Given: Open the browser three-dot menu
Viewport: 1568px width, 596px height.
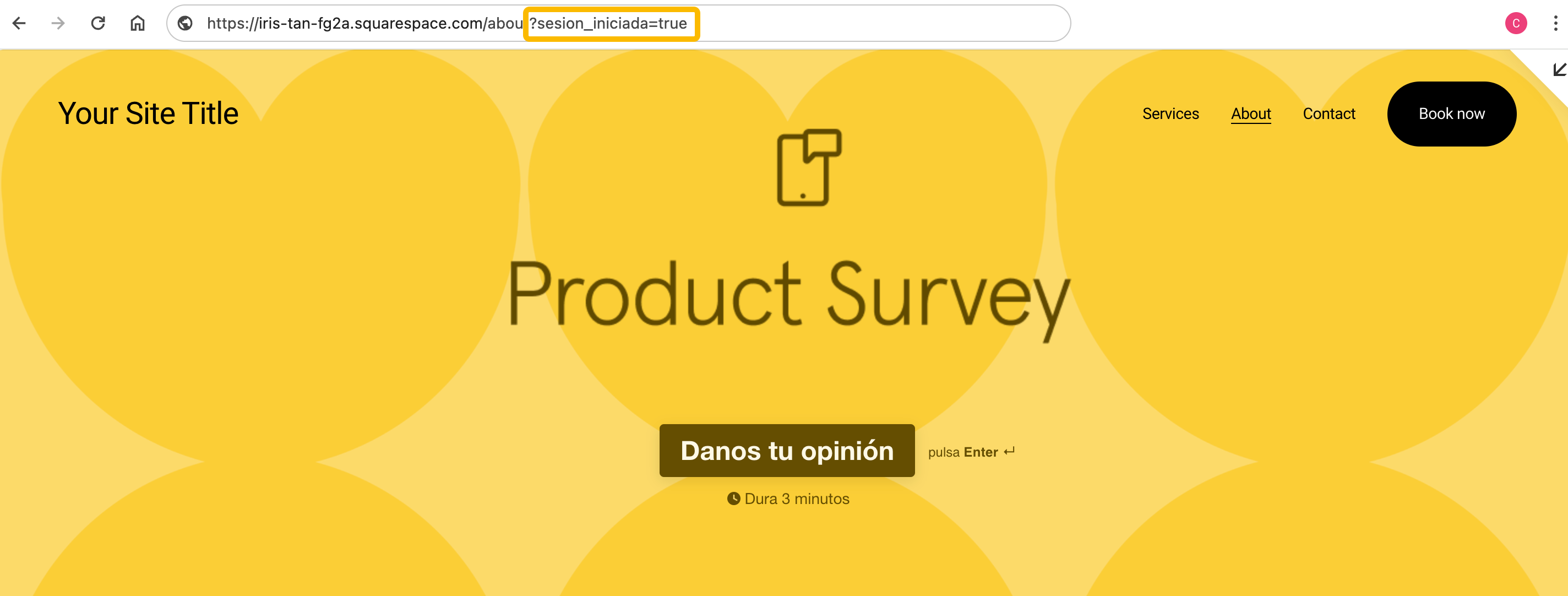Looking at the screenshot, I should (1555, 23).
